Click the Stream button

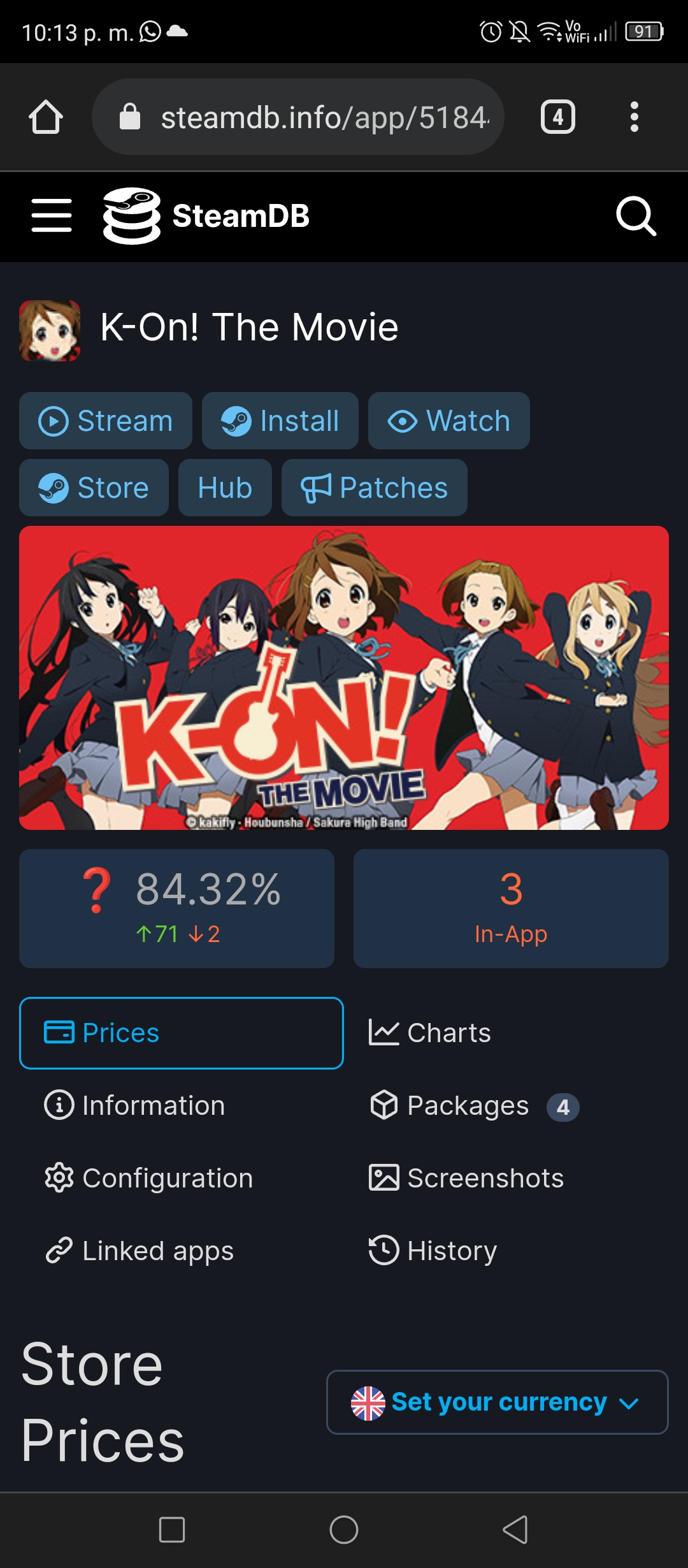coord(106,421)
